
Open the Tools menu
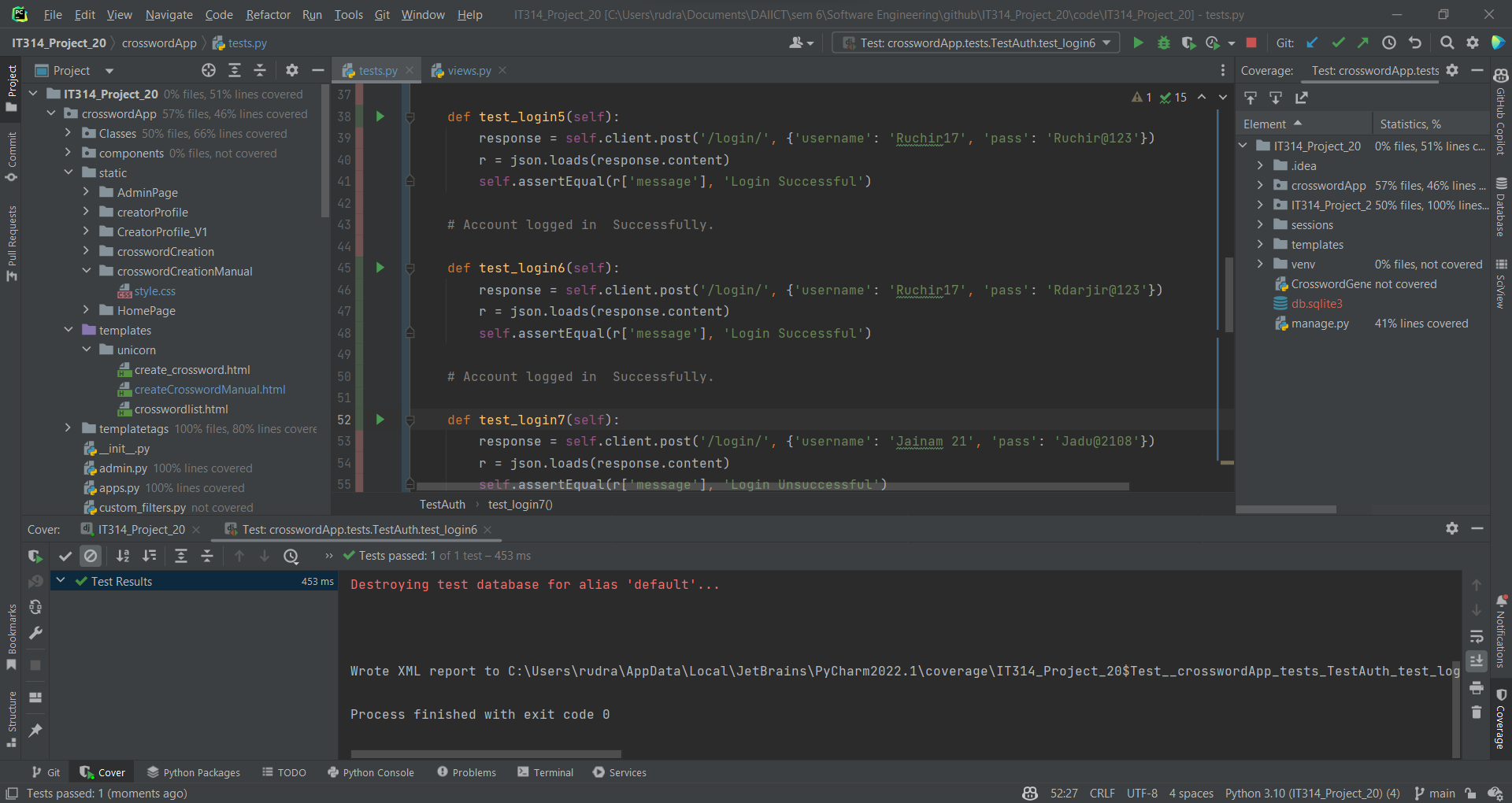348,14
